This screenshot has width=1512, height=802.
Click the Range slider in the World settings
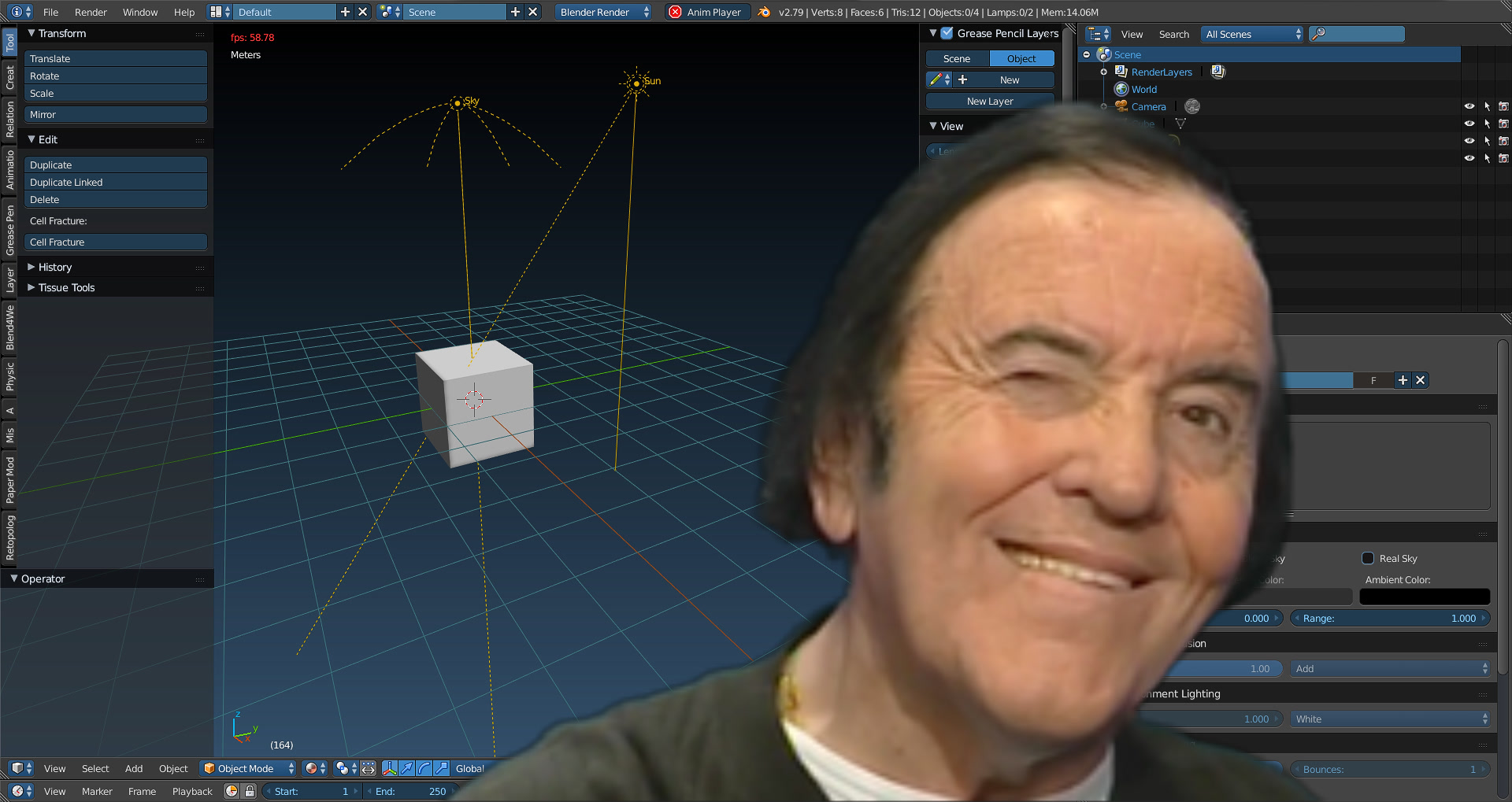click(1388, 618)
